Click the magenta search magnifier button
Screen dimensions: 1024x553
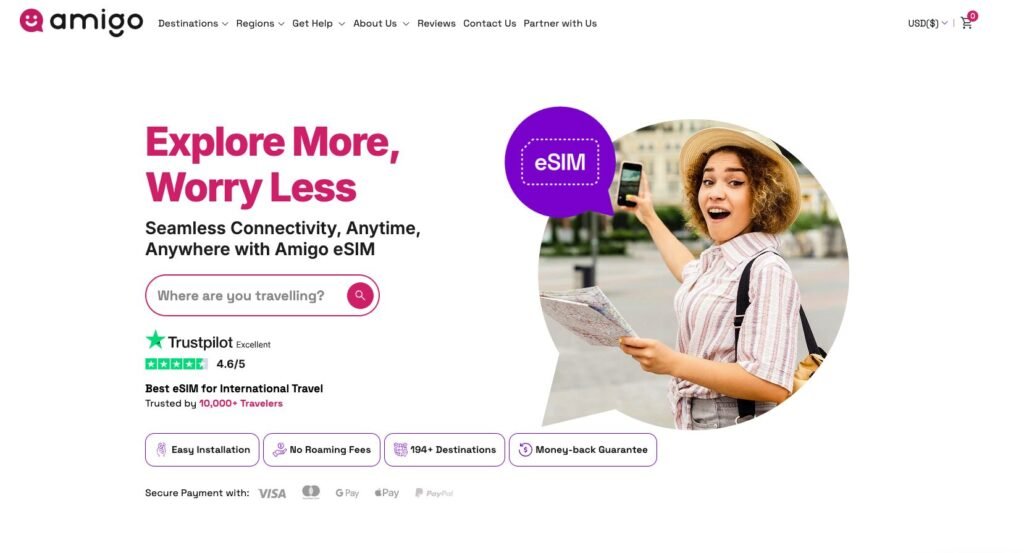[360, 295]
